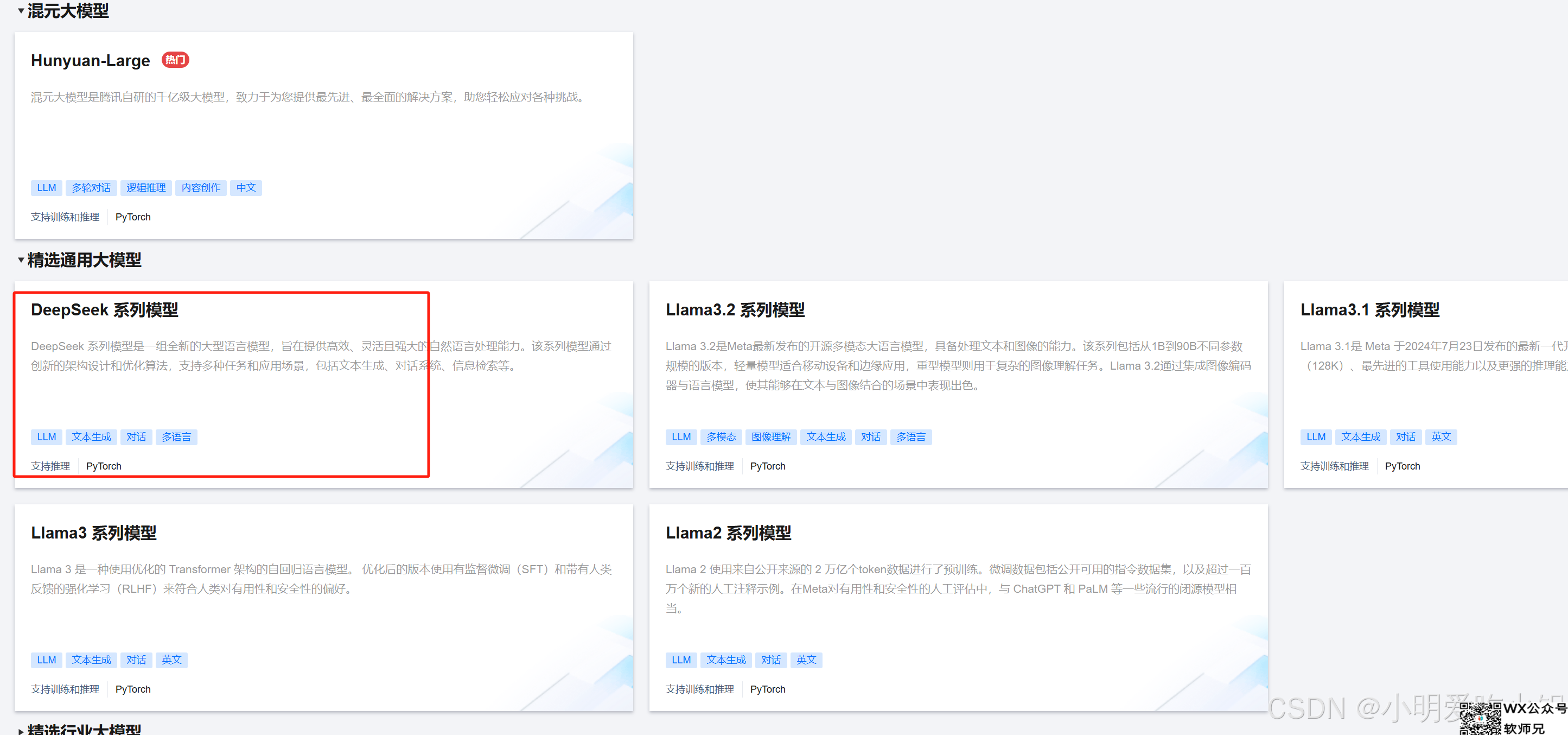
Task: Click the 多模态 tag on Llama3.2 card
Action: click(x=721, y=436)
